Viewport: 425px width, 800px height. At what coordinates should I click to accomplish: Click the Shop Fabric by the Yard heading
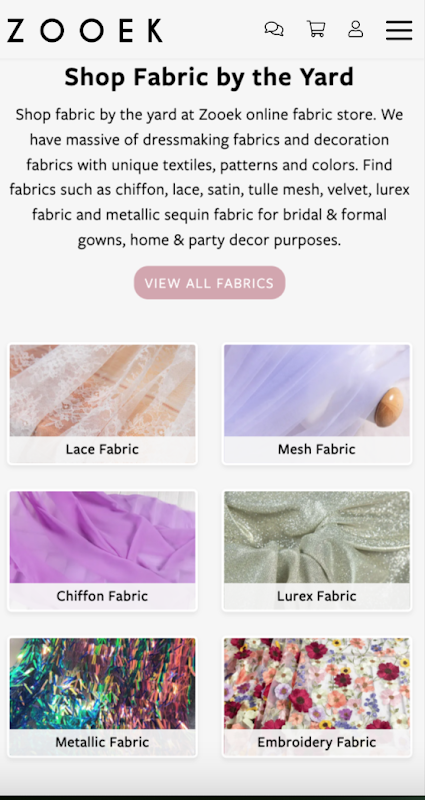pos(209,78)
